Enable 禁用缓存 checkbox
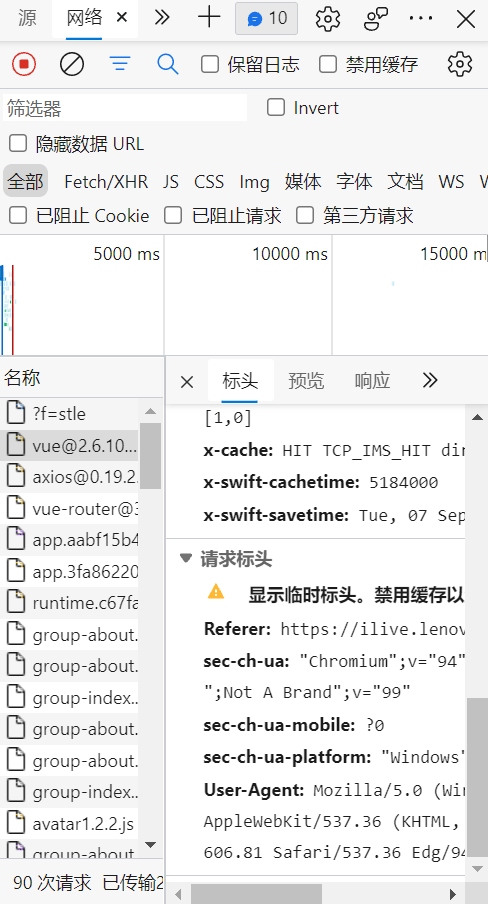The width and height of the screenshot is (488, 904). click(328, 64)
